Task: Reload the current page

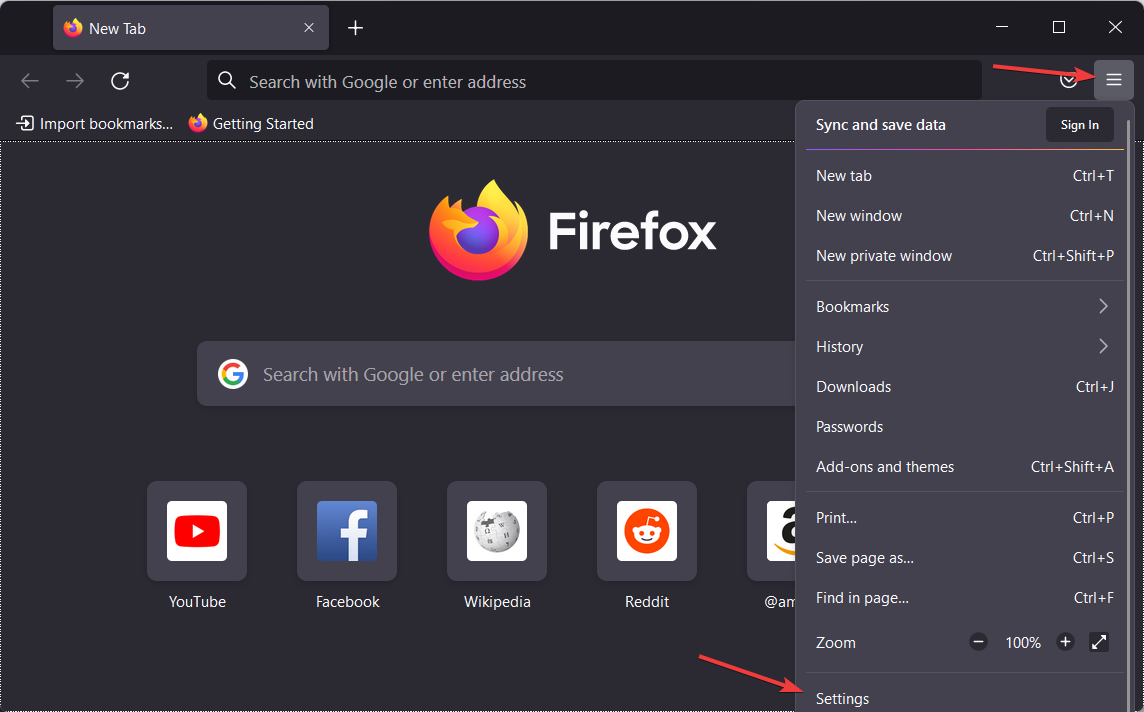Action: (x=120, y=80)
